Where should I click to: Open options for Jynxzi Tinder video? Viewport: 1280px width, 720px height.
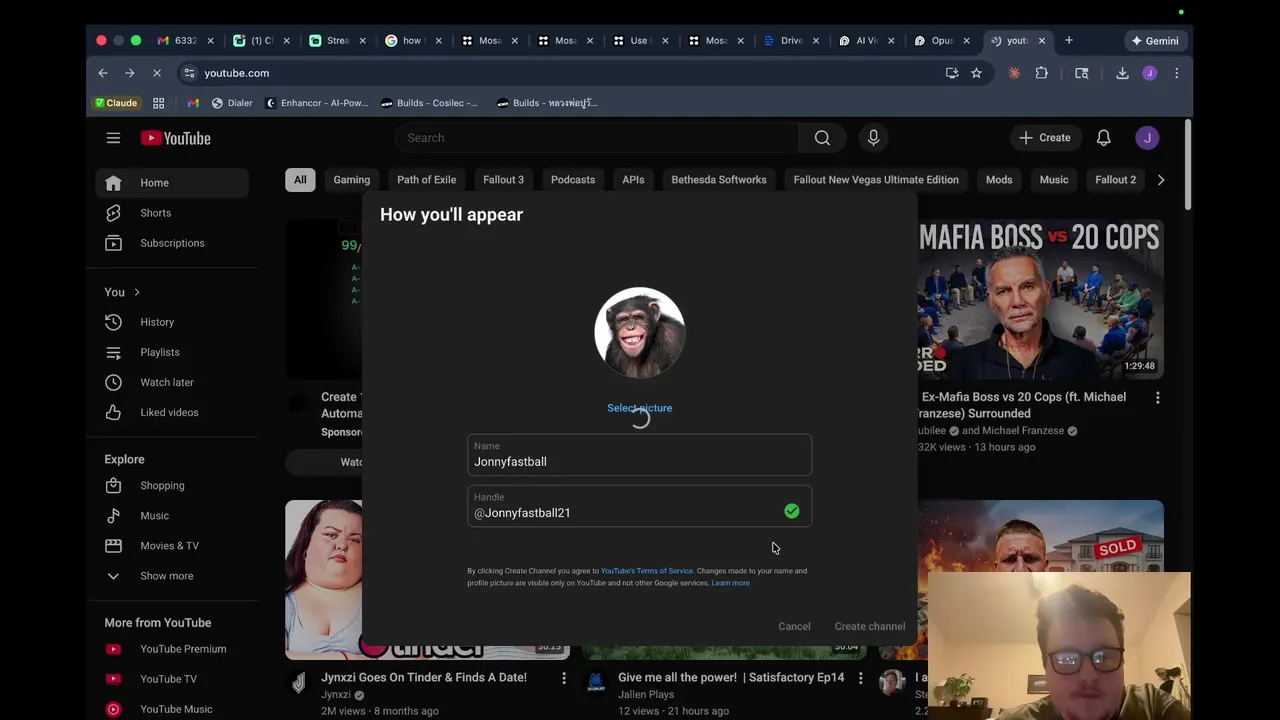pos(563,678)
